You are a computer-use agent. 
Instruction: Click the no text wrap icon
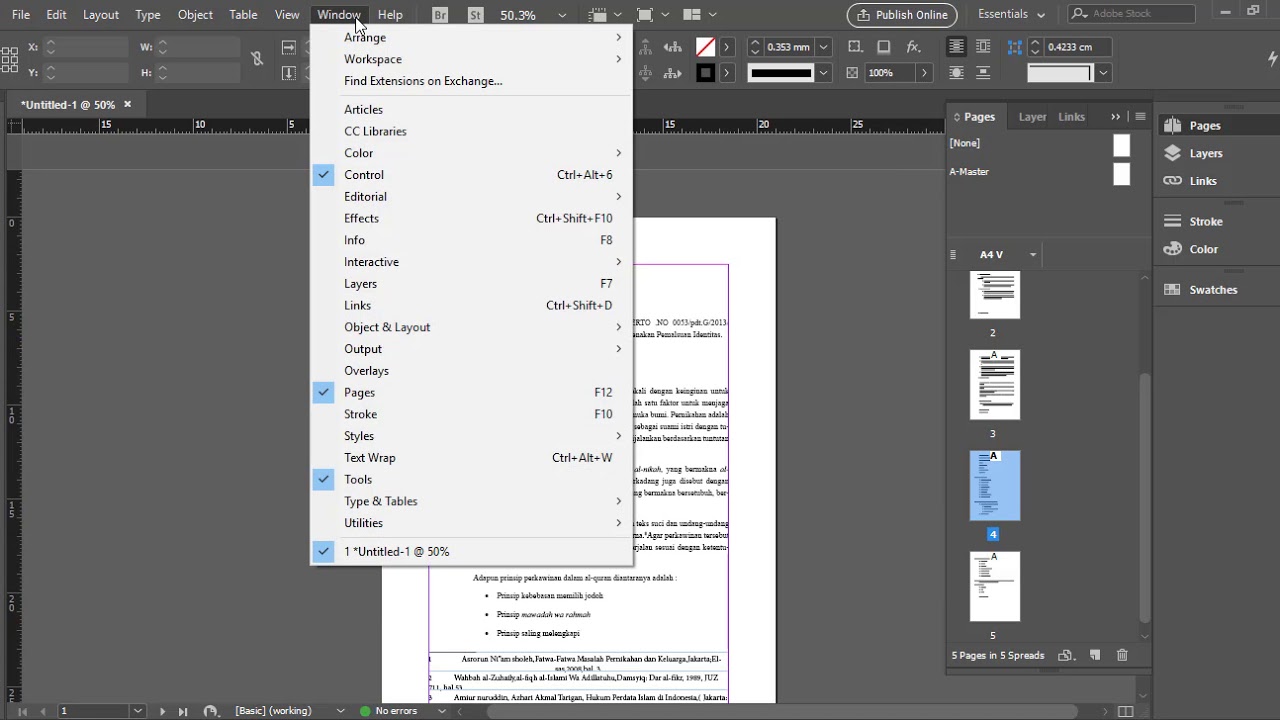(957, 47)
